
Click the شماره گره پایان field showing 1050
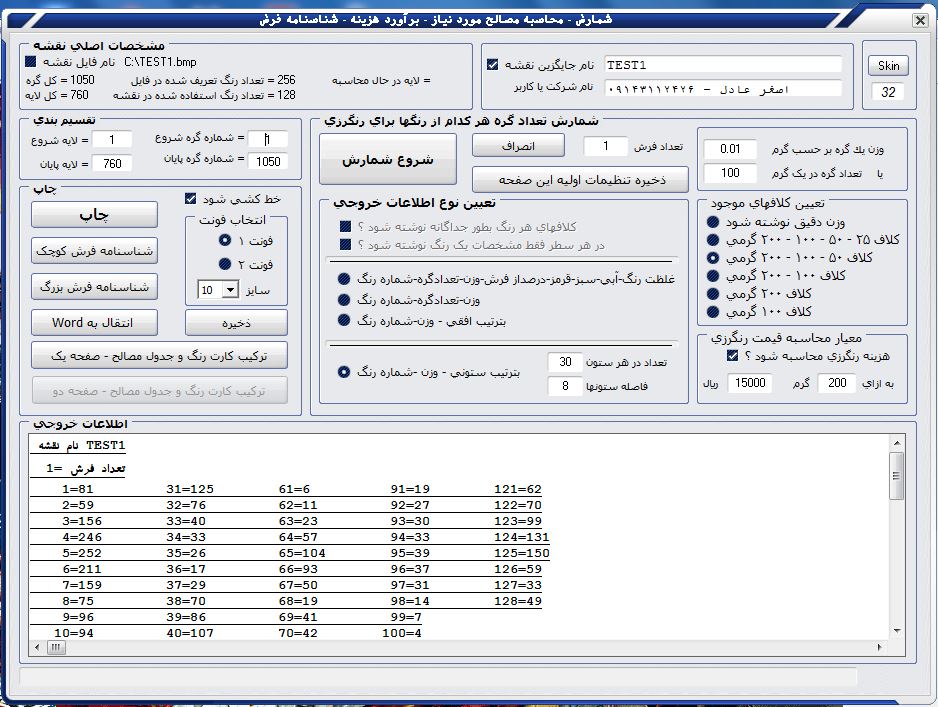pos(267,161)
